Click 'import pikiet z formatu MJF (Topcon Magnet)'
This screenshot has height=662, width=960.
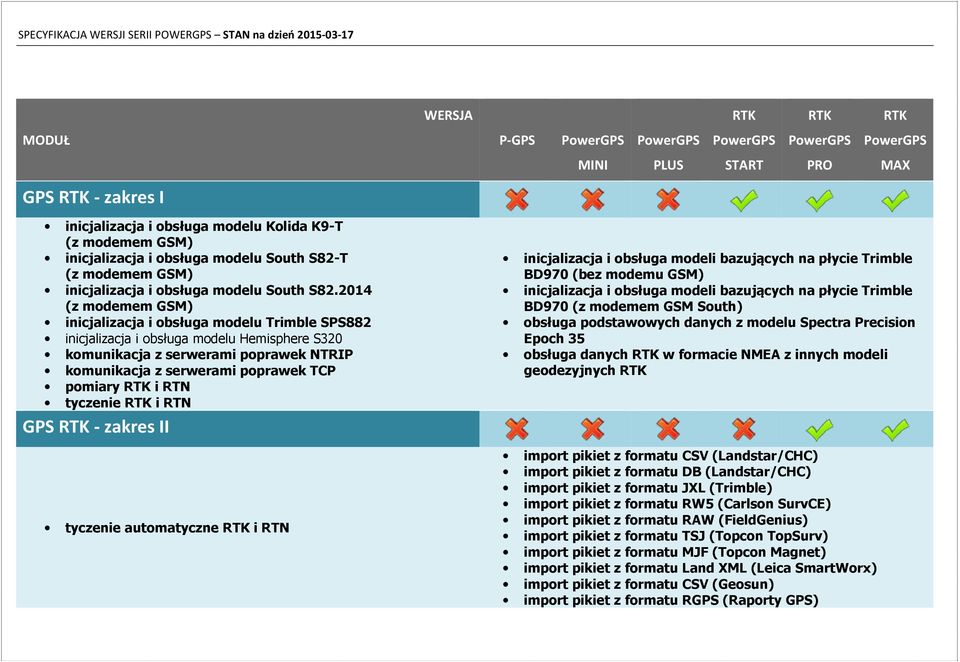click(675, 552)
